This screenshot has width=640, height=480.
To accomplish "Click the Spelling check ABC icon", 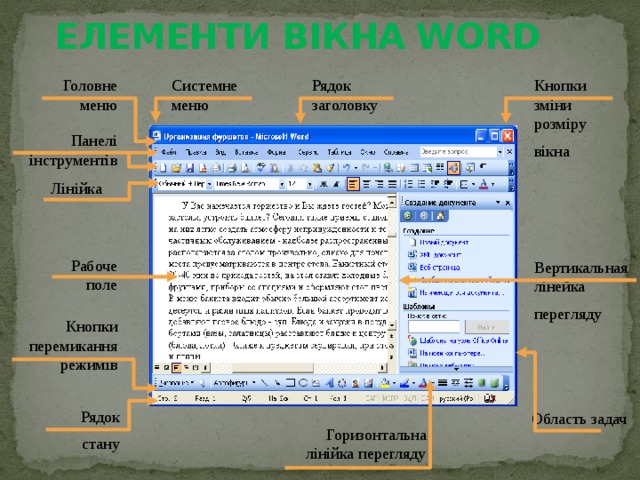I will click(261, 167).
